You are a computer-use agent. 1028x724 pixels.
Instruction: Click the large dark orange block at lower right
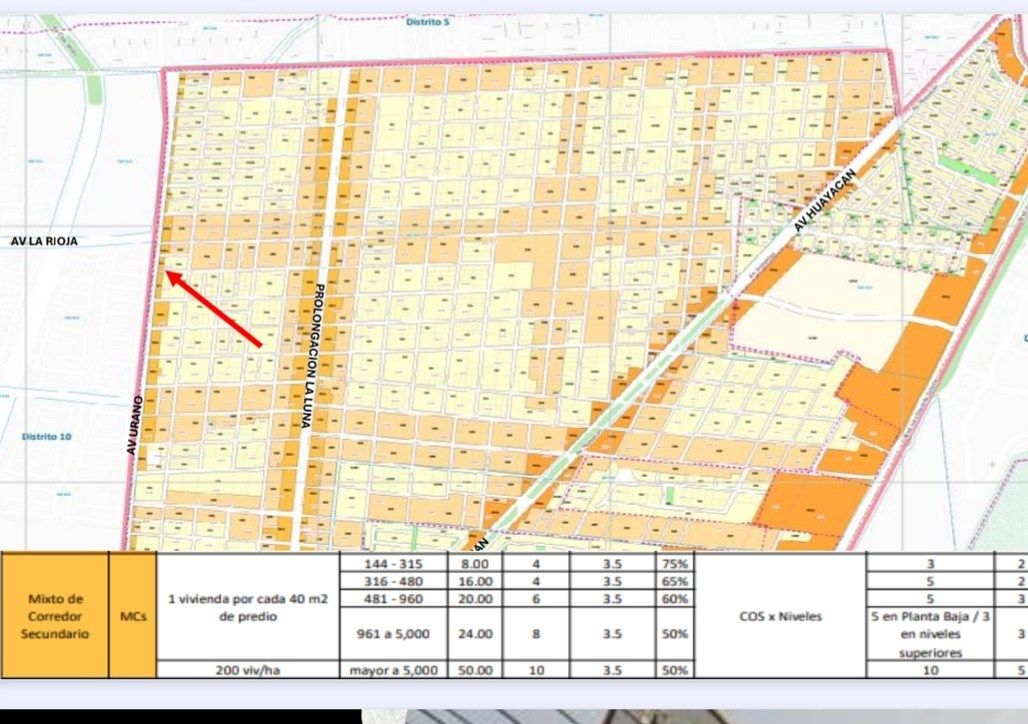tap(813, 505)
